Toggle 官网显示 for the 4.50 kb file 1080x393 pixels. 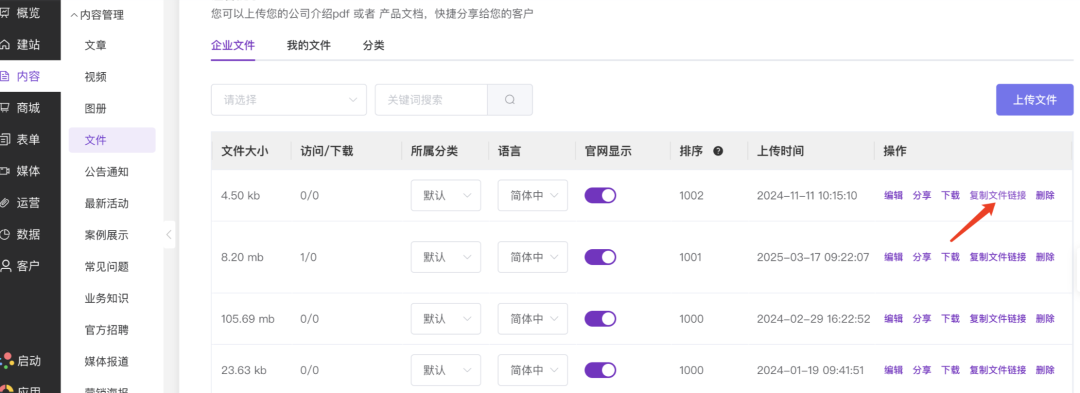click(600, 195)
